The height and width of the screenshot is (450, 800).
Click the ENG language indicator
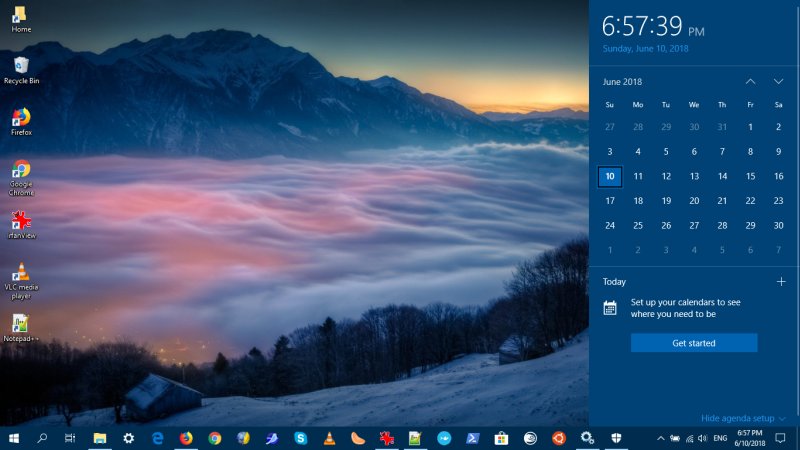pos(720,438)
